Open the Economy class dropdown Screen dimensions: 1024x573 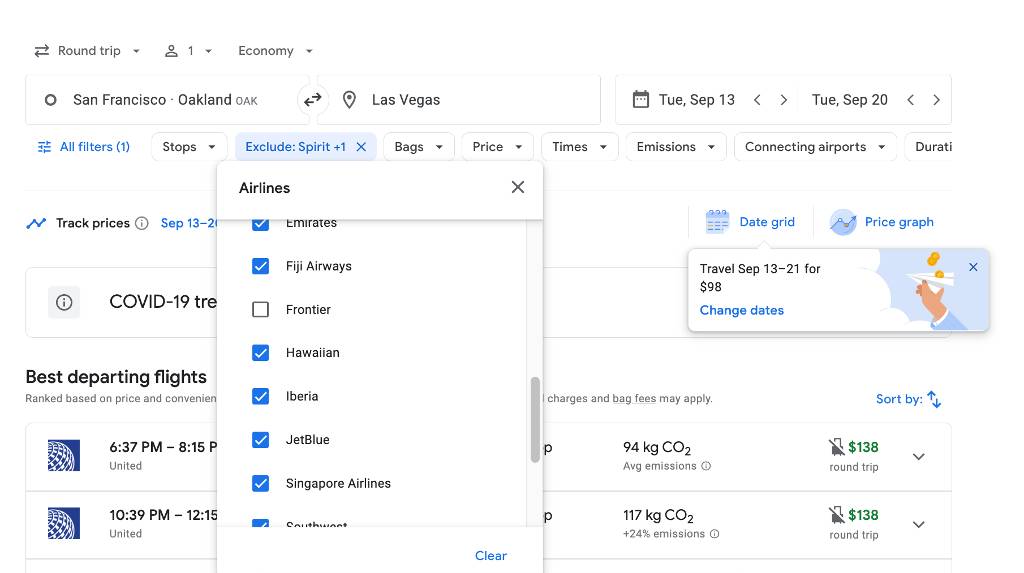(x=275, y=51)
